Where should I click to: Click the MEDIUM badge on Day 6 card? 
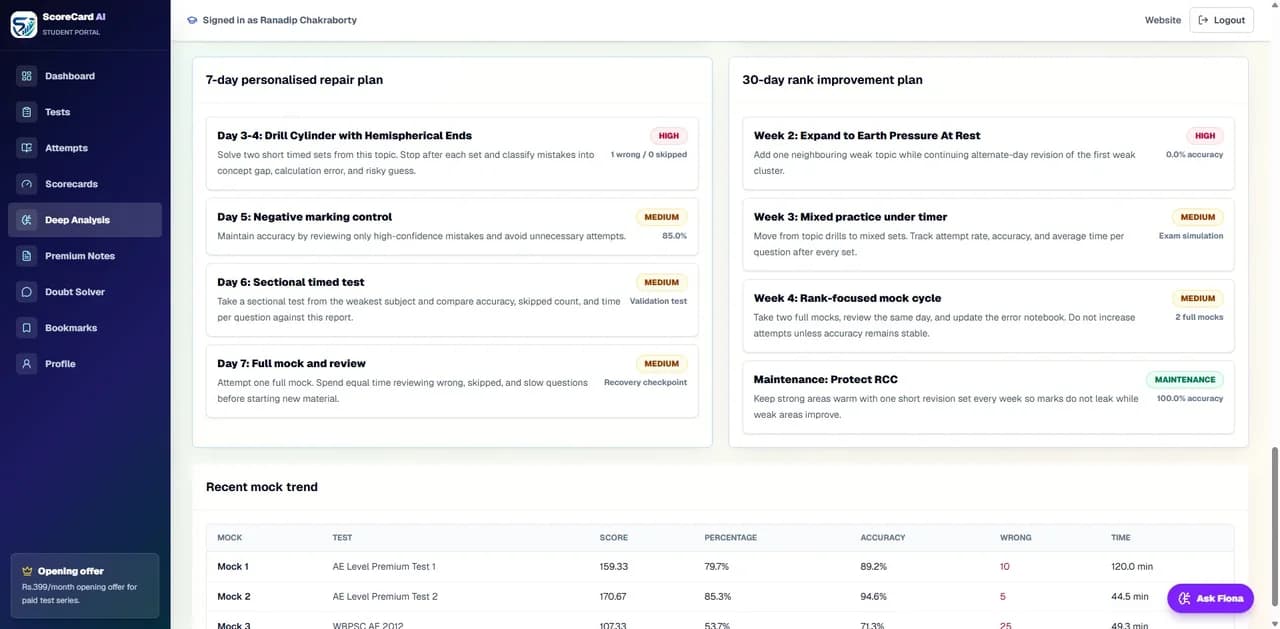[x=661, y=283]
